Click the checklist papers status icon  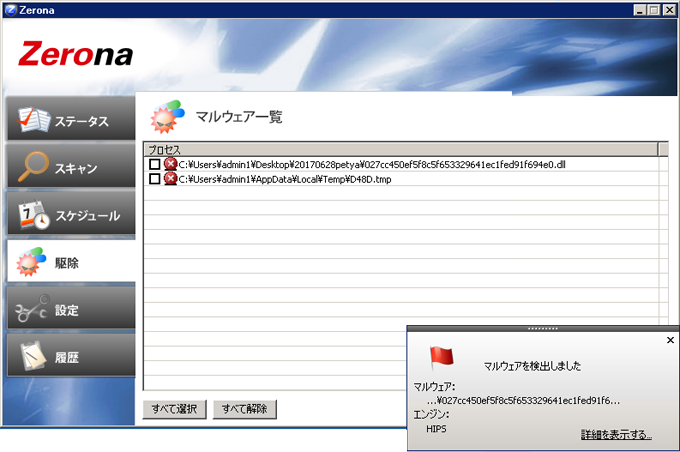(x=33, y=119)
